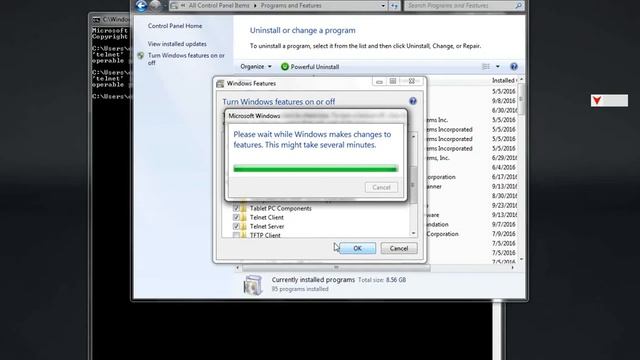The image size is (640, 360).
Task: Open the Organize dropdown menu
Action: click(256, 67)
